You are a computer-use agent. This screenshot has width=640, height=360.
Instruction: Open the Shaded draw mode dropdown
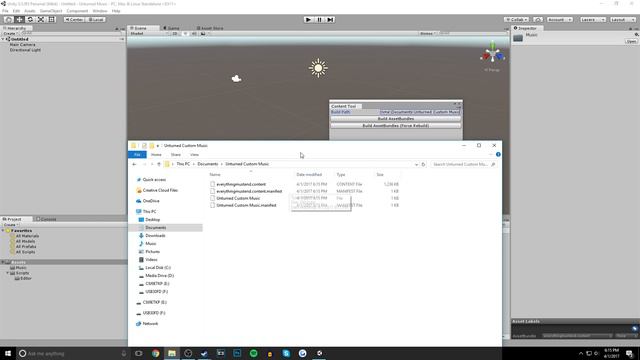coord(149,33)
